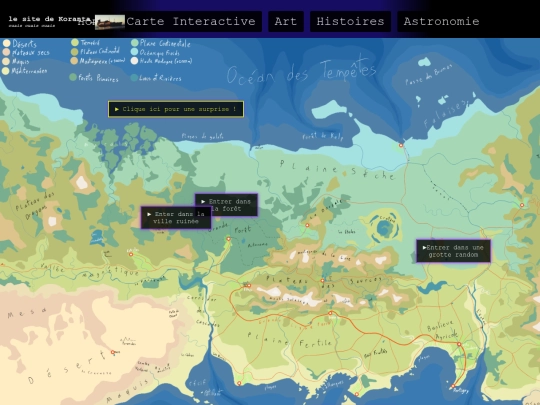
Task: Click the 'Océan des Tempêtes' label
Action: tap(301, 71)
